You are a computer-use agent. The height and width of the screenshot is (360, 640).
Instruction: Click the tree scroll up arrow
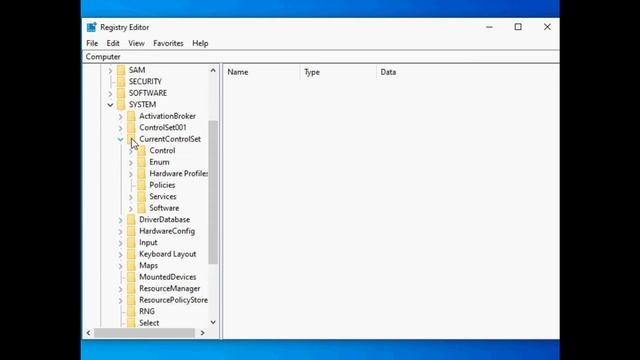[213, 70]
